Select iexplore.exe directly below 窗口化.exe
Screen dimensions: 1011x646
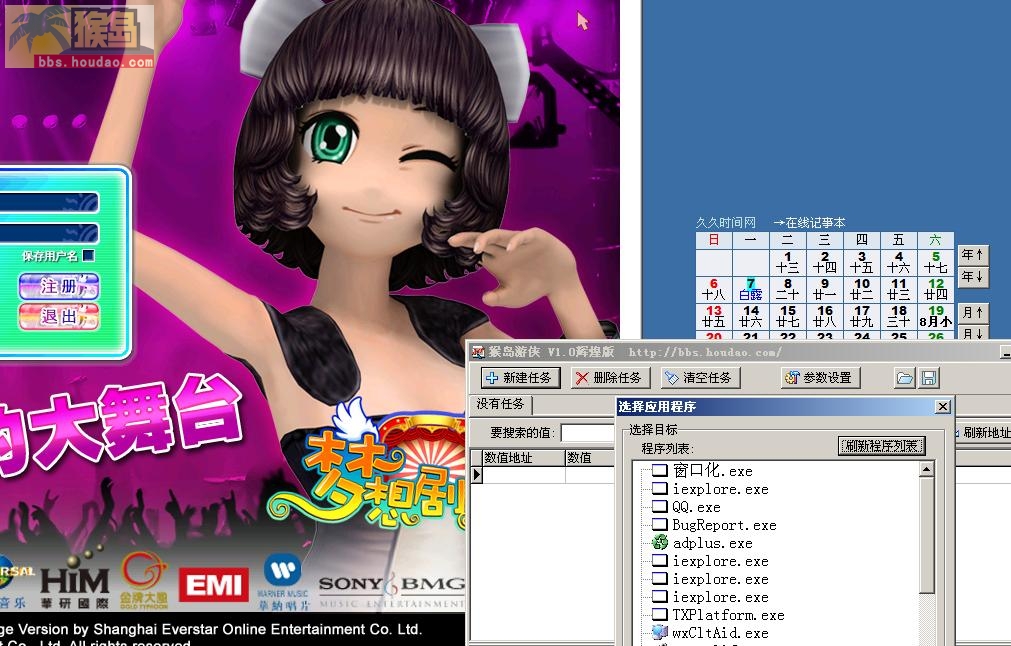click(720, 489)
